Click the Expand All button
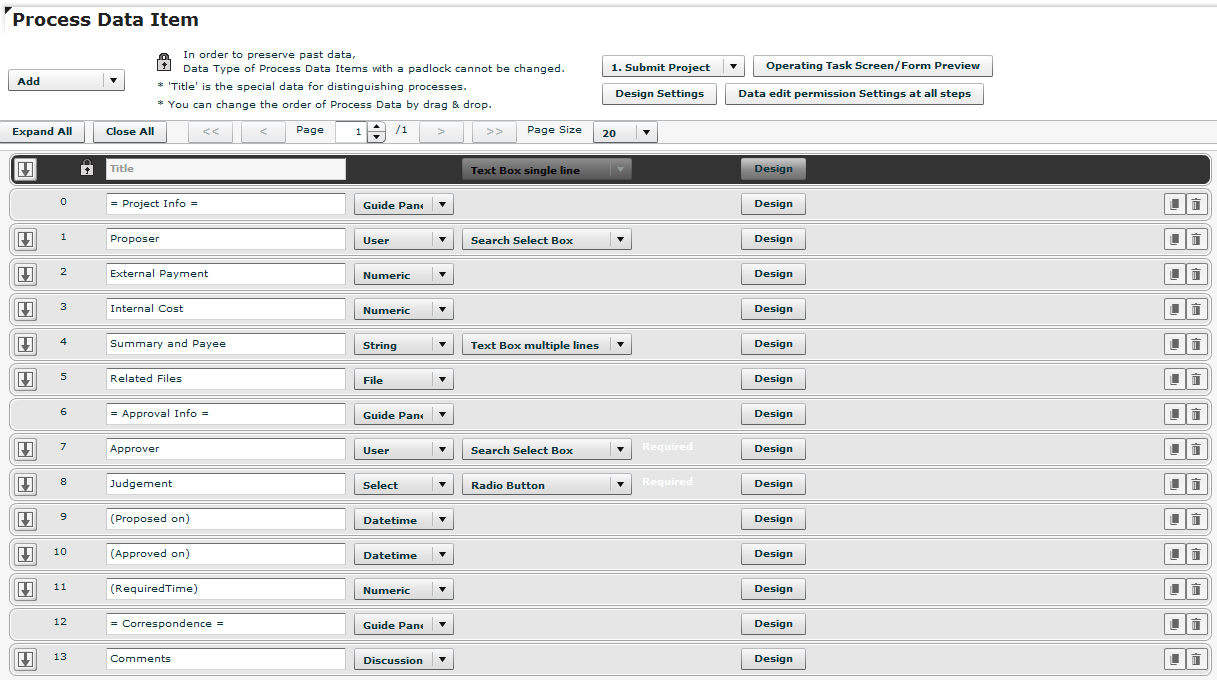The height and width of the screenshot is (680, 1217). [42, 131]
